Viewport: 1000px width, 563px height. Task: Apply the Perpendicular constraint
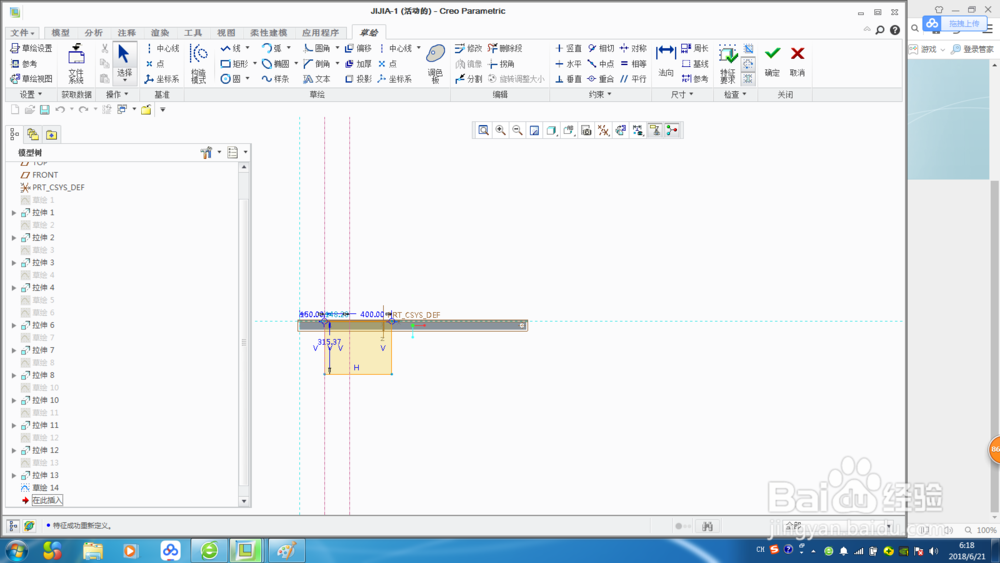click(568, 79)
